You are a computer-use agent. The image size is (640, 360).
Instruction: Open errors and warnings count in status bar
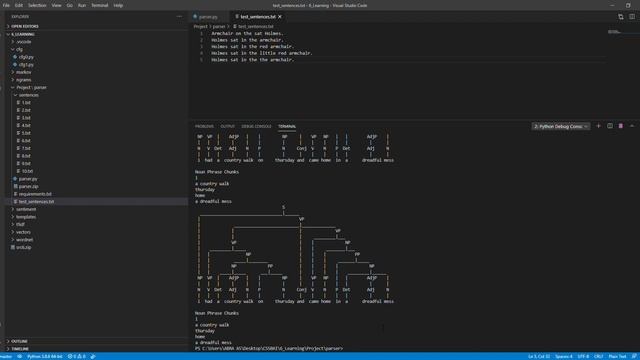[76, 356]
